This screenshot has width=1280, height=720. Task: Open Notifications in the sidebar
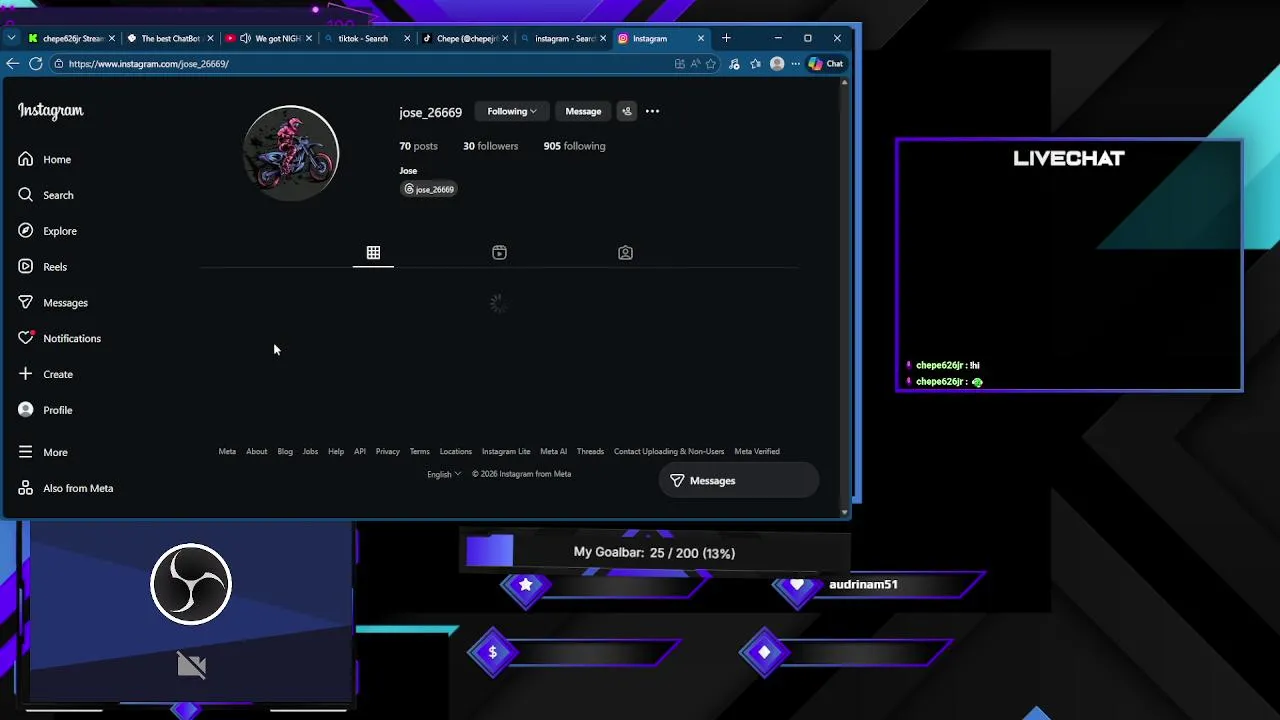click(x=59, y=338)
